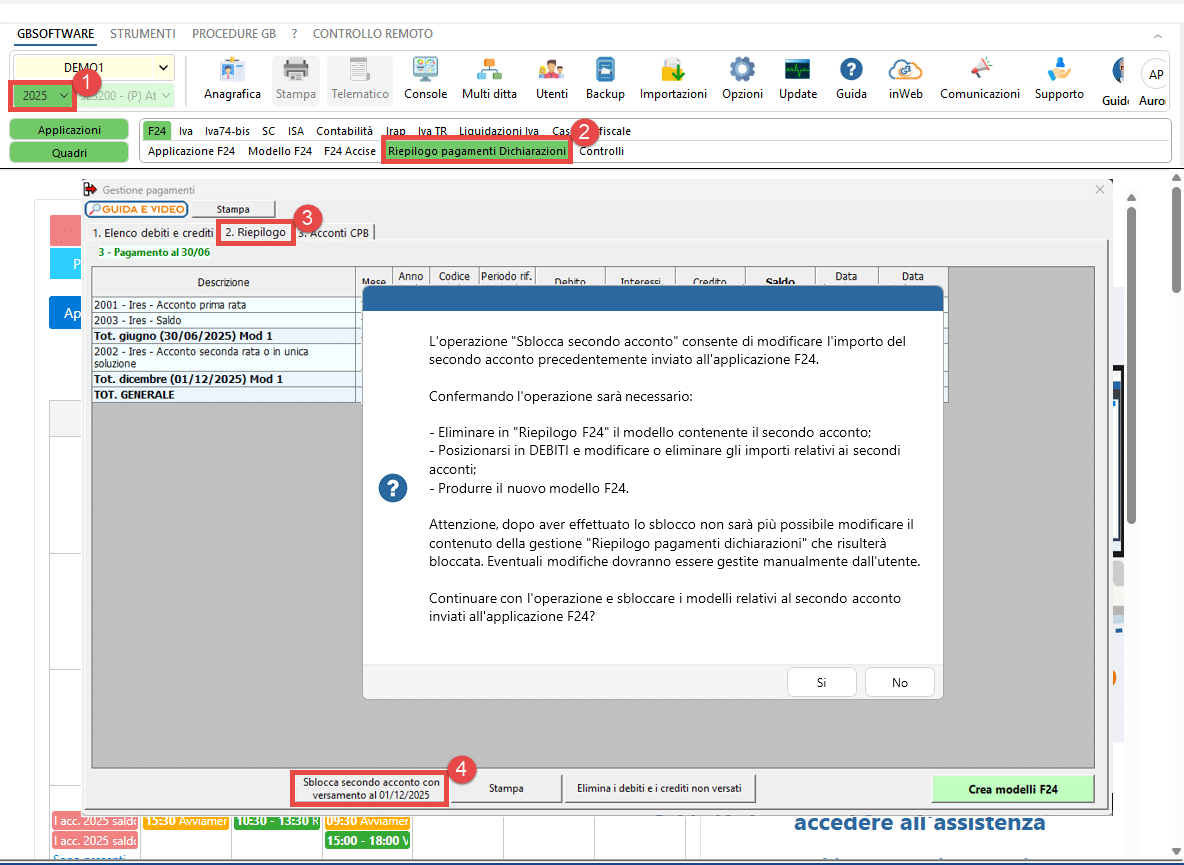The width and height of the screenshot is (1184, 865).
Task: Click the Update monitor icon
Action: pos(797,79)
